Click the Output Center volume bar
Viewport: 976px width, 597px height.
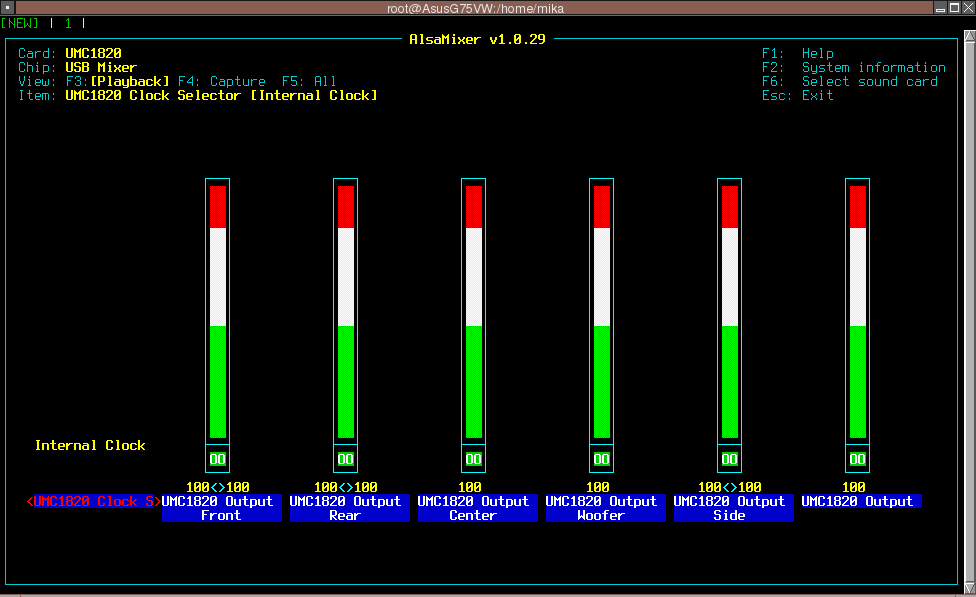coord(474,312)
